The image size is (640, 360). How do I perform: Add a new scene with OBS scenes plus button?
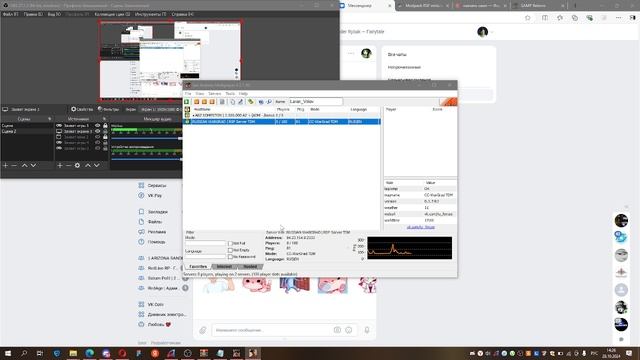coord(5,165)
